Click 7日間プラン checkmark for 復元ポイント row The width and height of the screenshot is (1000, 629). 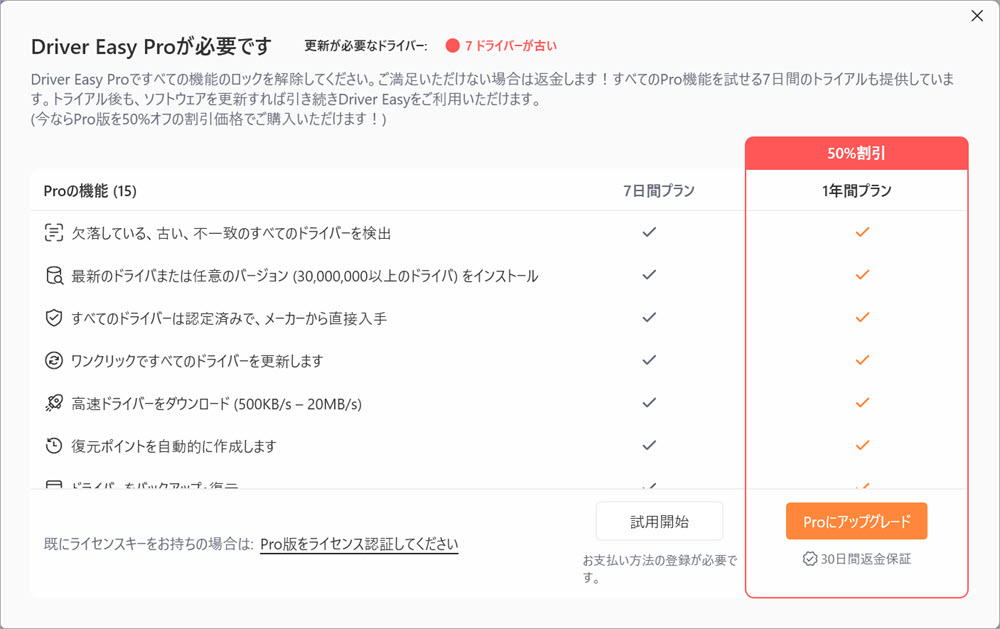(x=649, y=445)
